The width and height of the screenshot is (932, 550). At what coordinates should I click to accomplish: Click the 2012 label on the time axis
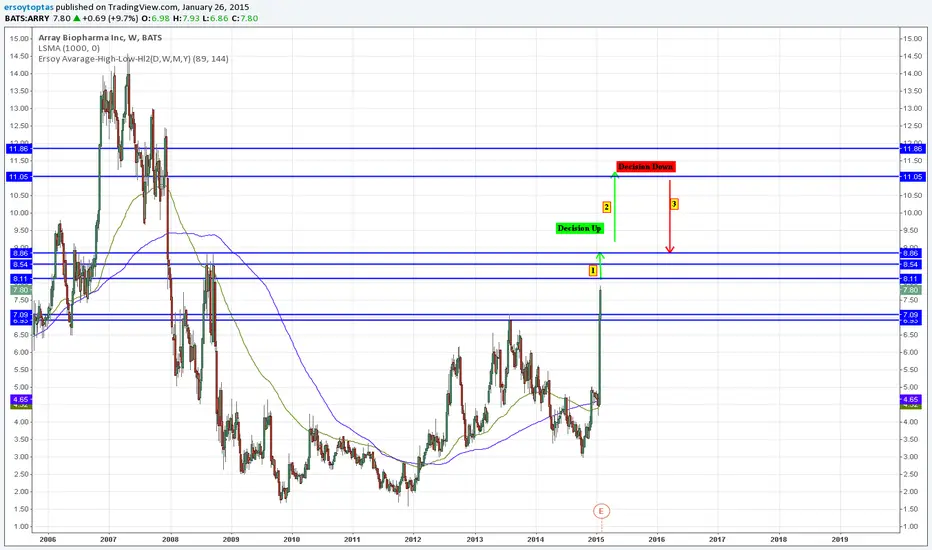pyautogui.click(x=413, y=539)
